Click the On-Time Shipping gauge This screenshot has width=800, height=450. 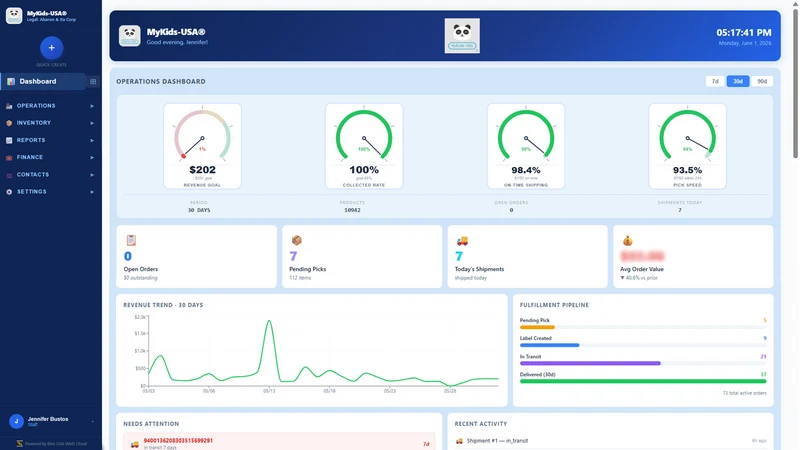(x=526, y=146)
